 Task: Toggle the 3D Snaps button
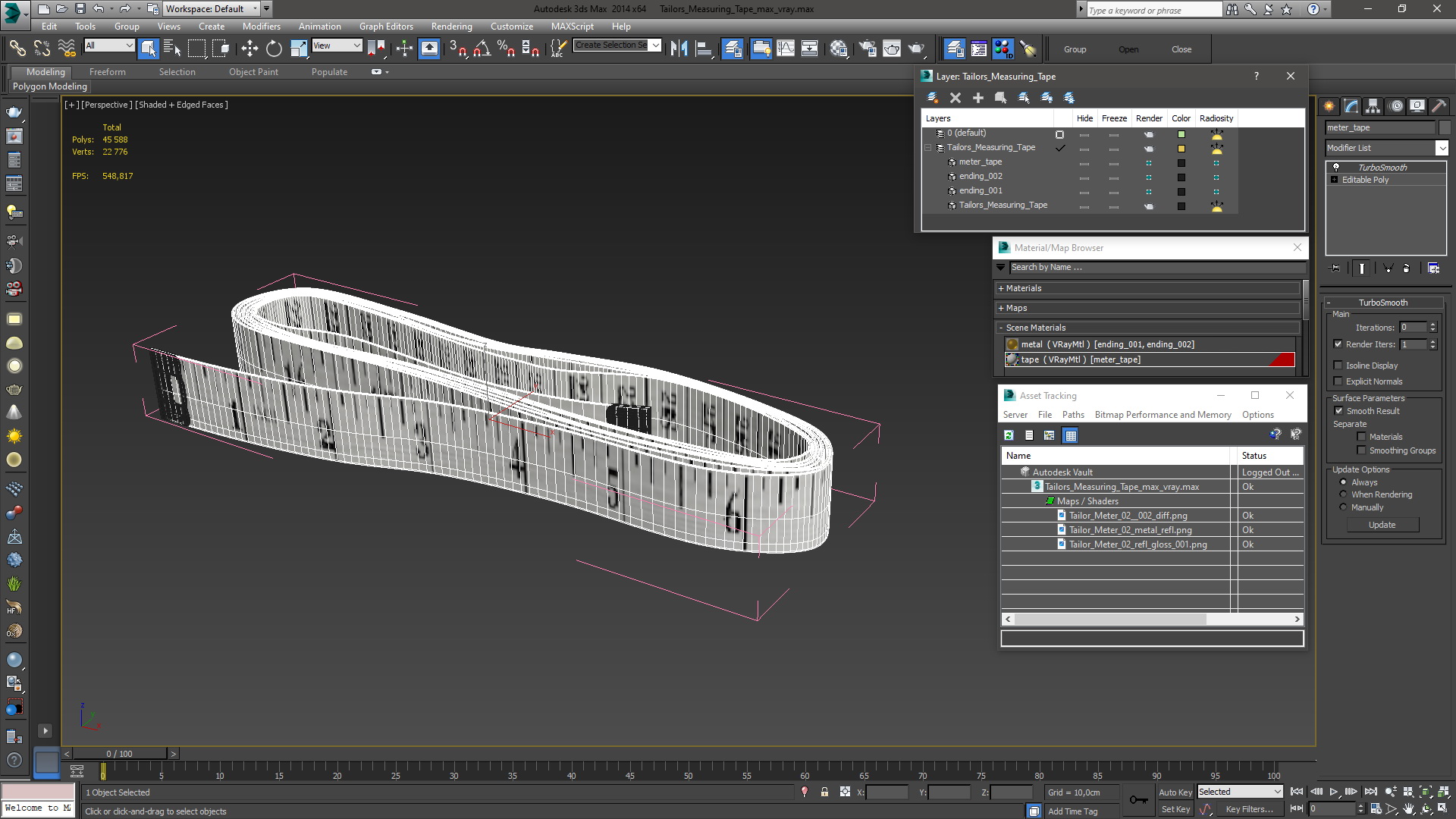[457, 49]
